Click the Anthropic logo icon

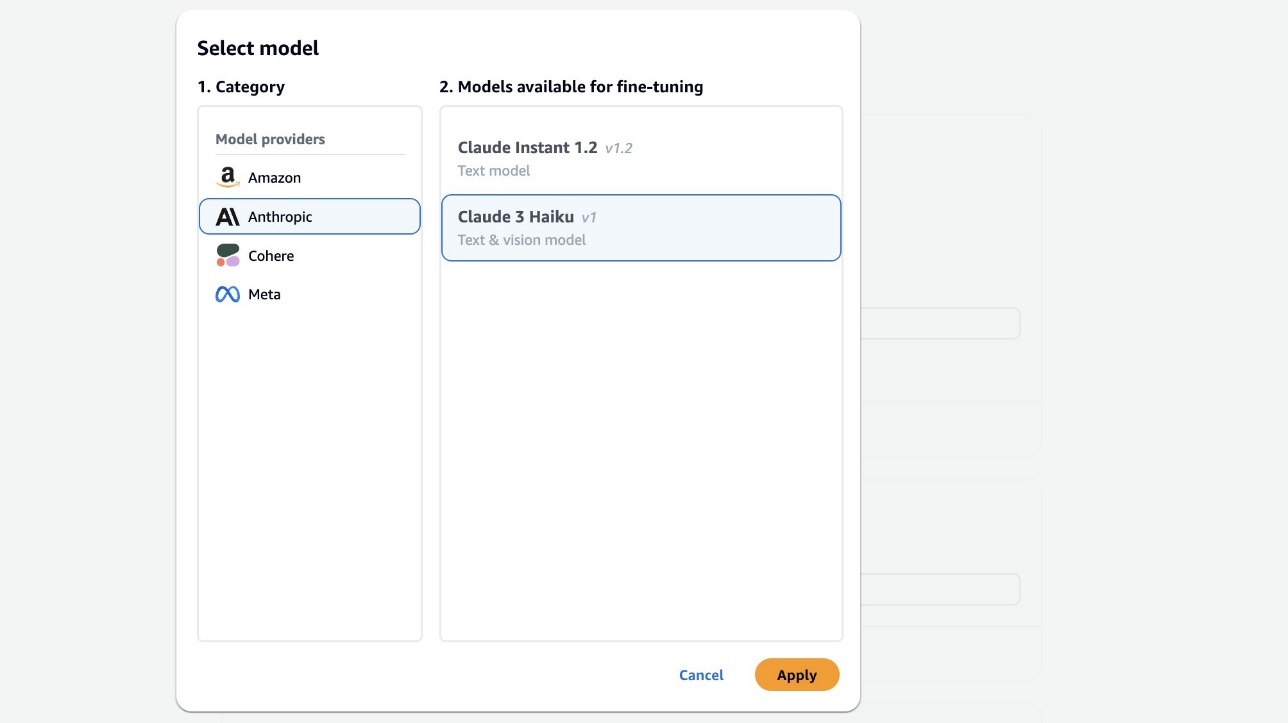228,217
